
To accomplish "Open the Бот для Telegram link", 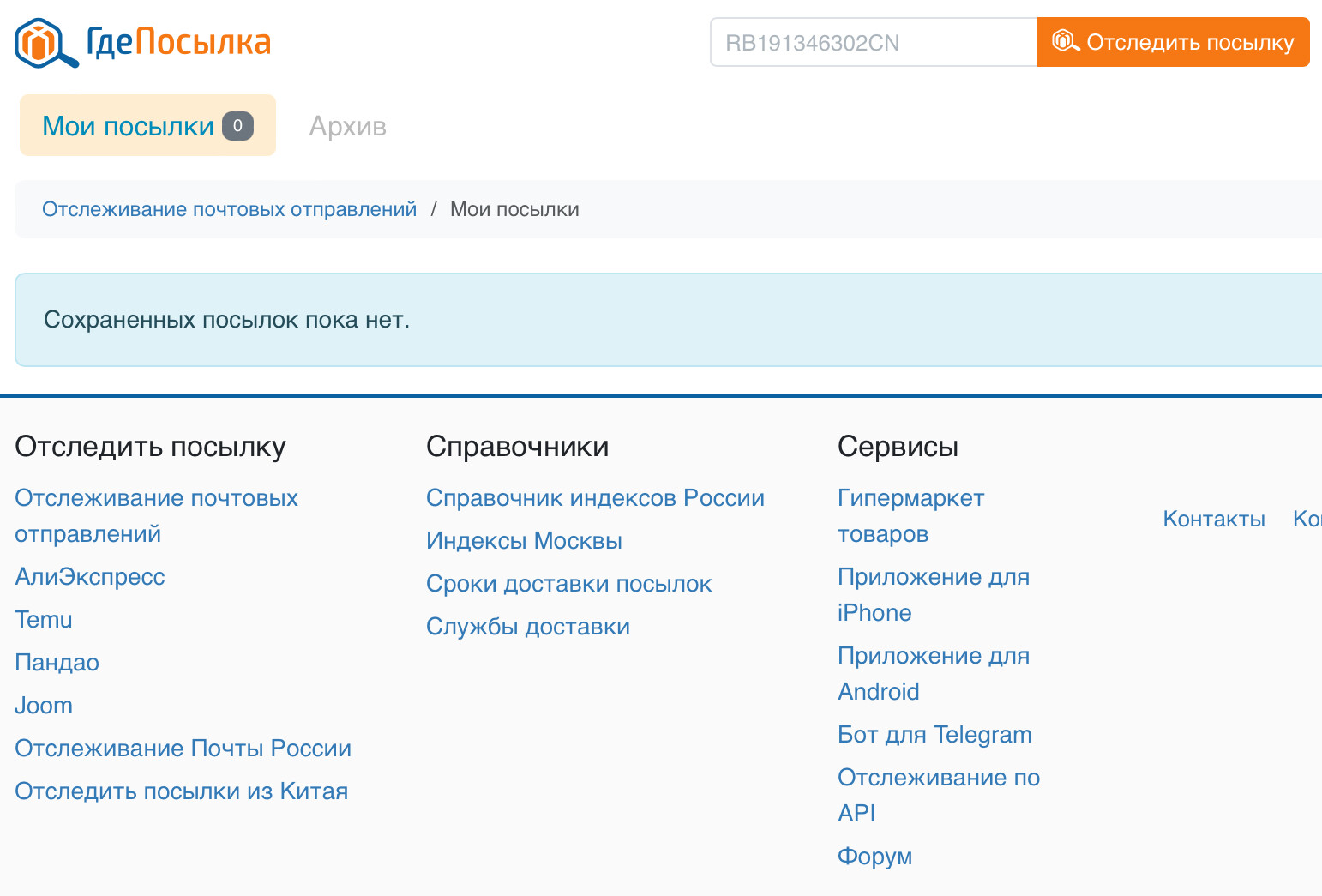I will point(934,734).
